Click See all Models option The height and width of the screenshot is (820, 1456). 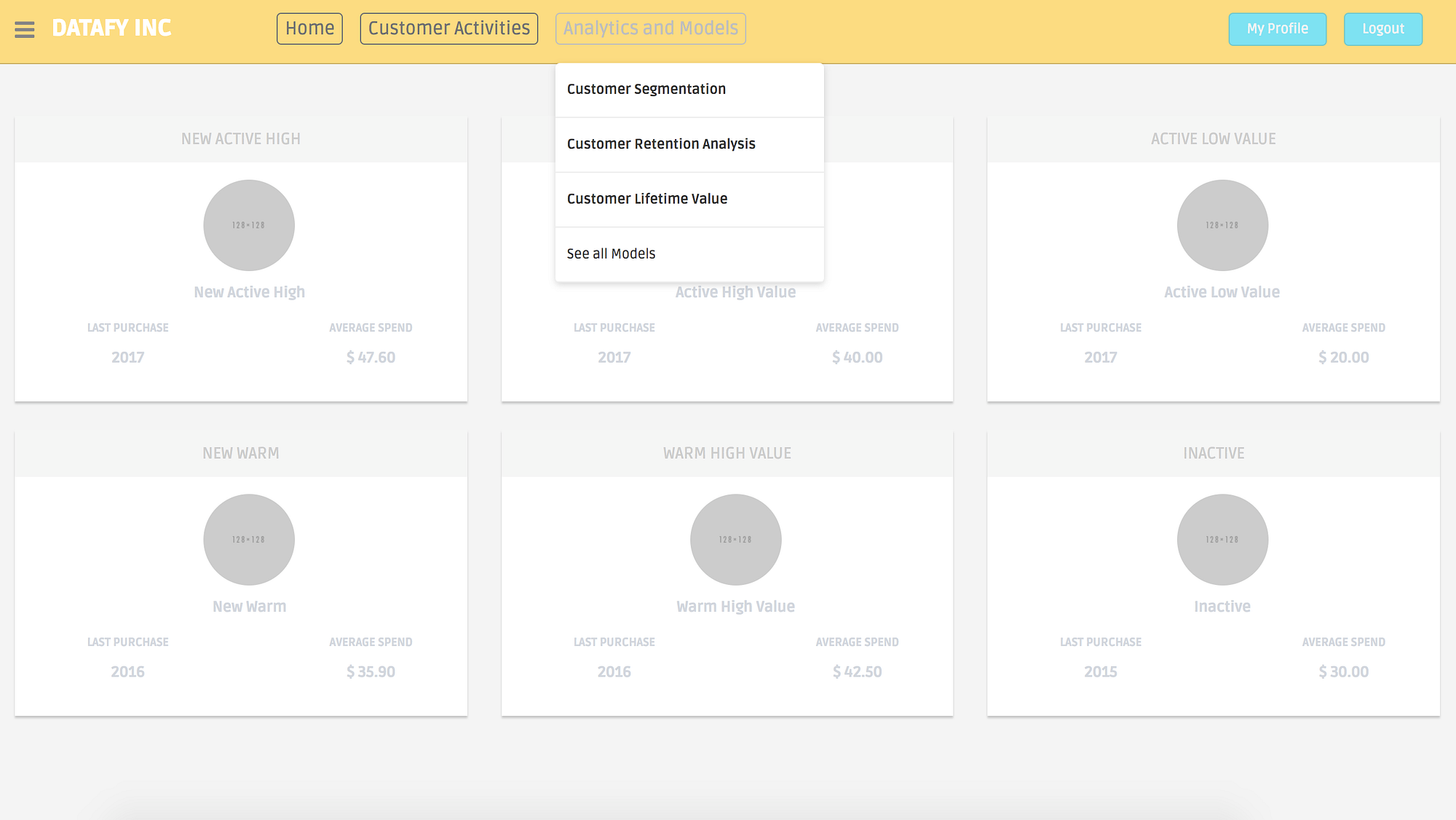[x=611, y=253]
